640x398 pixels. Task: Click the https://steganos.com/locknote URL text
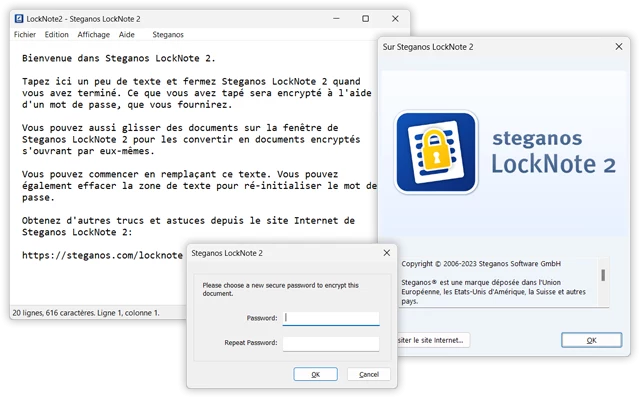[x=102, y=256]
